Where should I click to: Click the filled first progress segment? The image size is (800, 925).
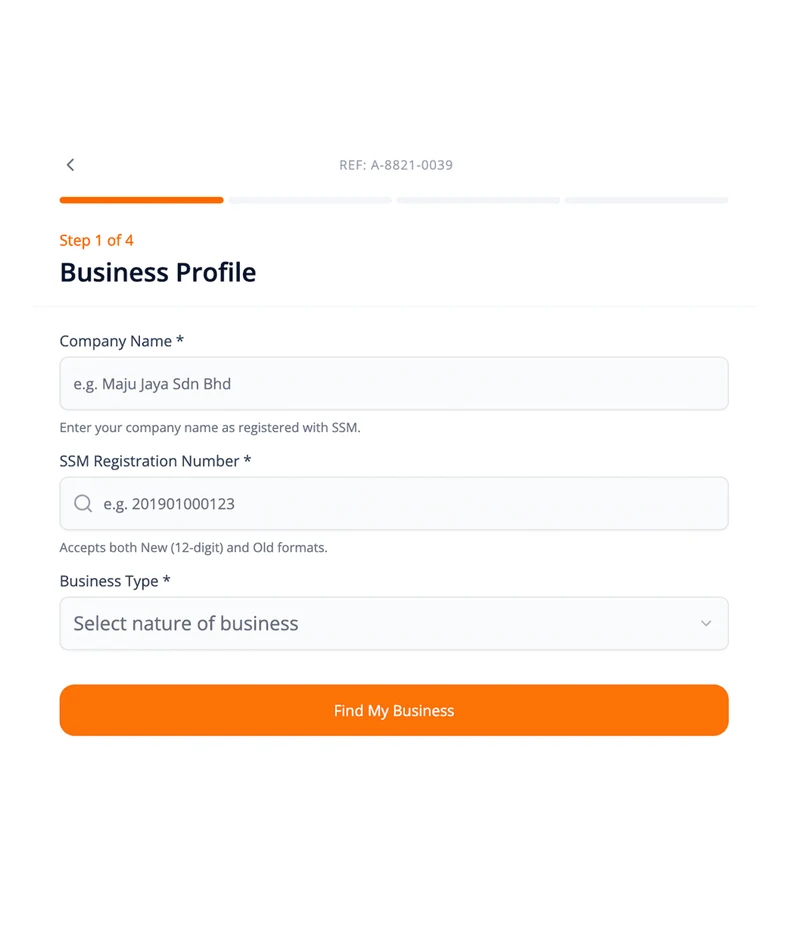[x=141, y=200]
